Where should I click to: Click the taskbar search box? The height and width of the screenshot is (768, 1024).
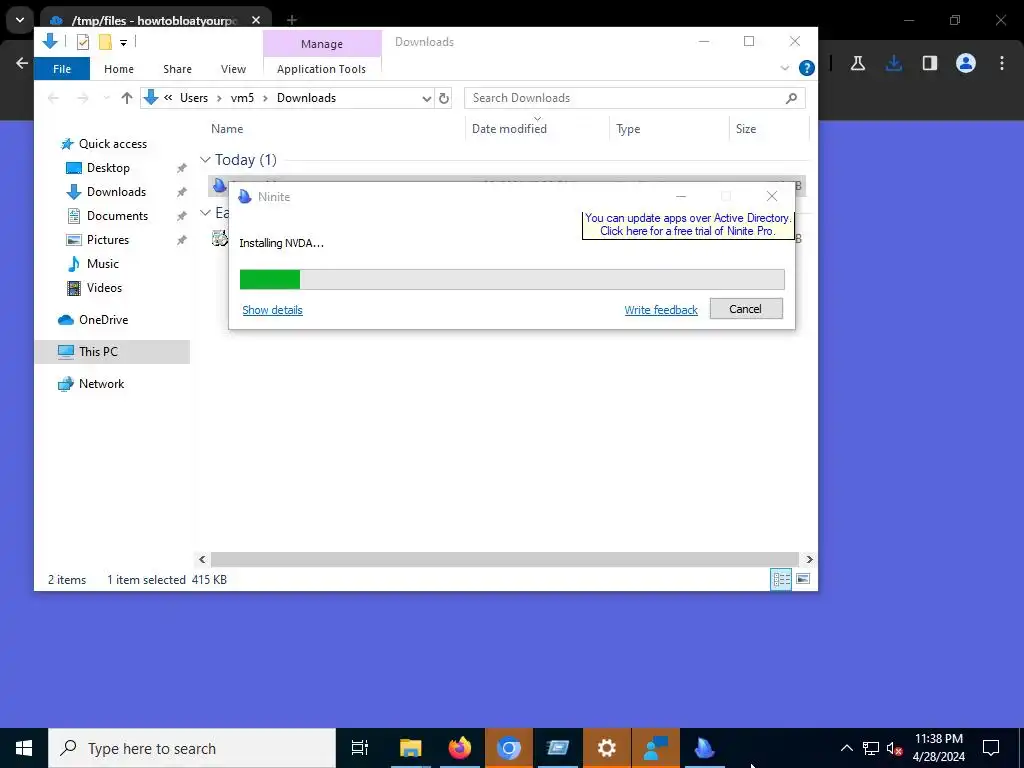pos(192,748)
